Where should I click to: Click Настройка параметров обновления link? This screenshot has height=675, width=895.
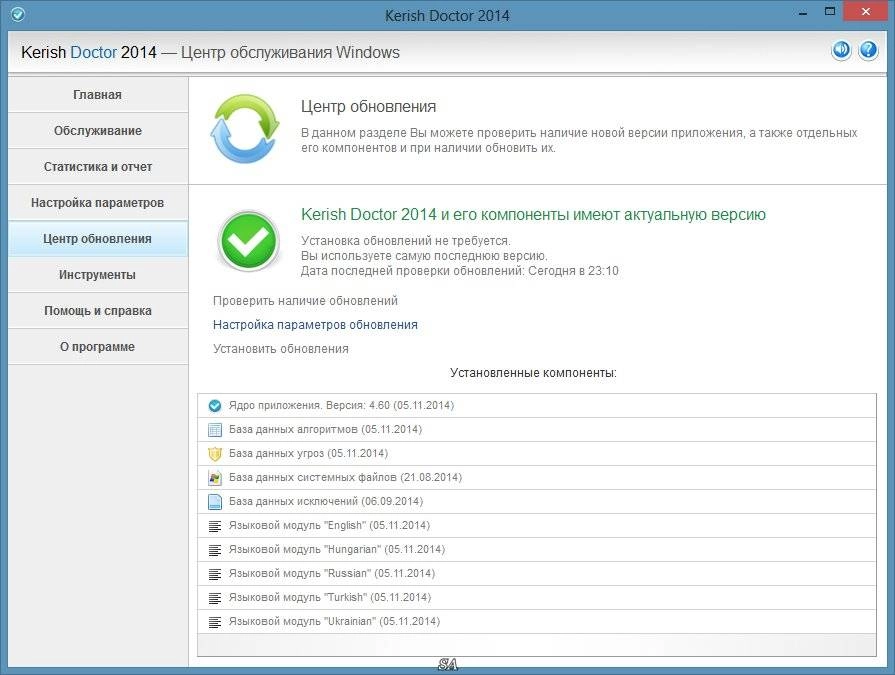pyautogui.click(x=315, y=325)
